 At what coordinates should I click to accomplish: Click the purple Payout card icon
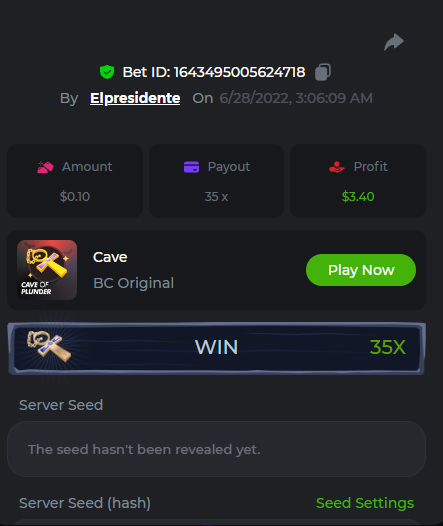click(191, 167)
